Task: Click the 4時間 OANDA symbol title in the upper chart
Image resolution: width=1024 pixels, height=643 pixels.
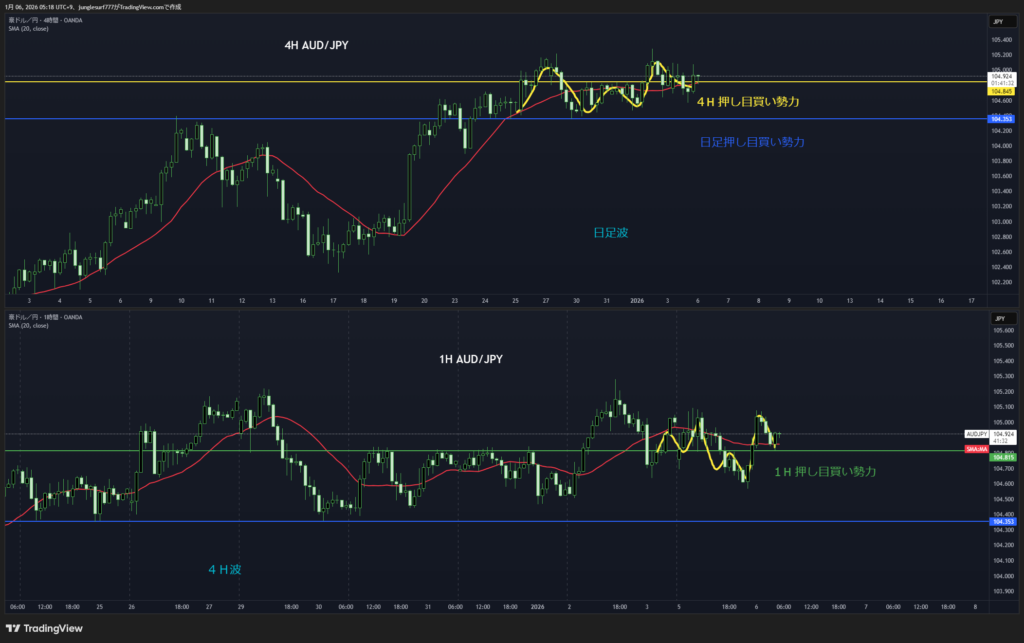Action: [44, 20]
